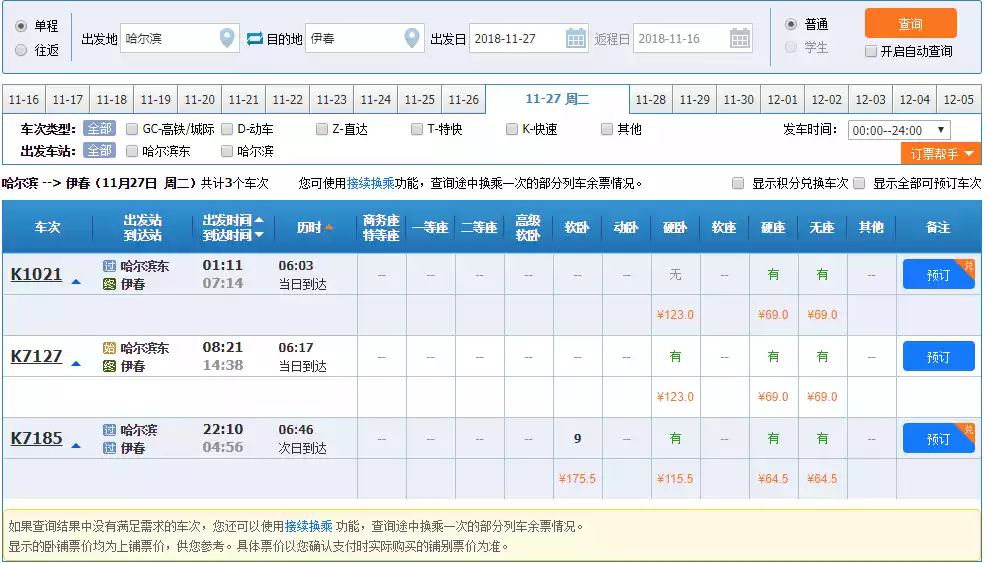
Task: Switch to the 11-28 date tab
Action: 651,100
